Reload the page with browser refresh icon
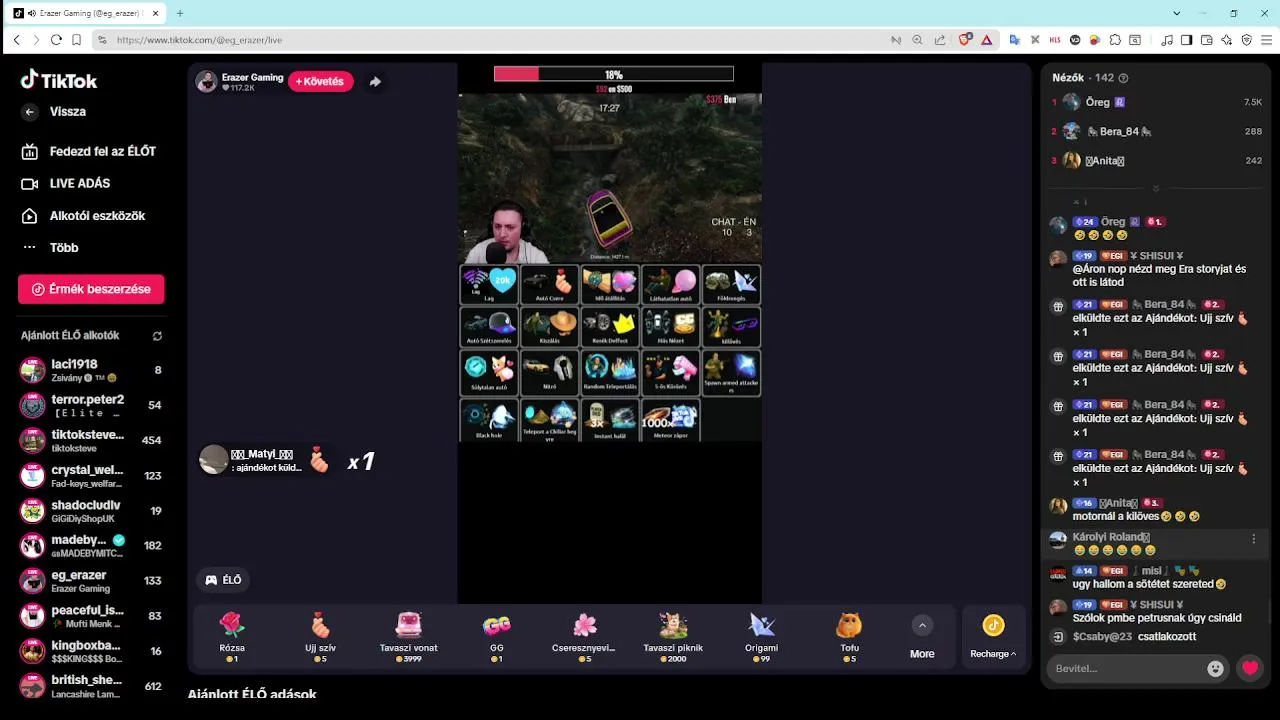 [56, 40]
